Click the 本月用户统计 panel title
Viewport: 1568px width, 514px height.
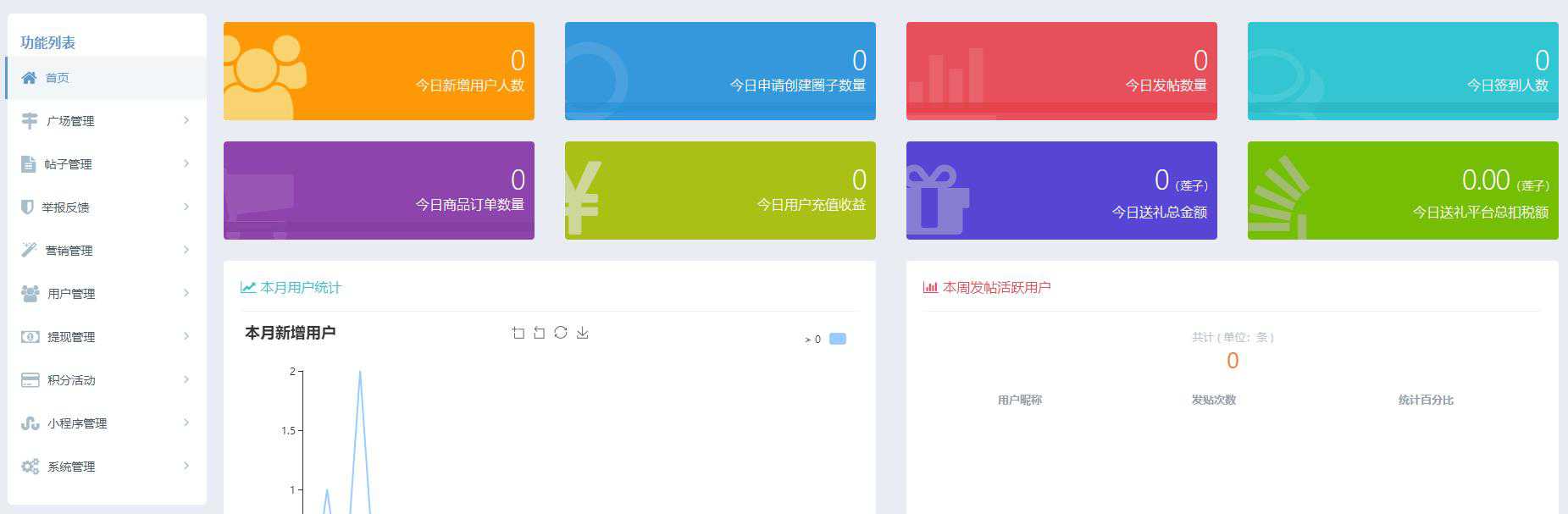point(301,288)
